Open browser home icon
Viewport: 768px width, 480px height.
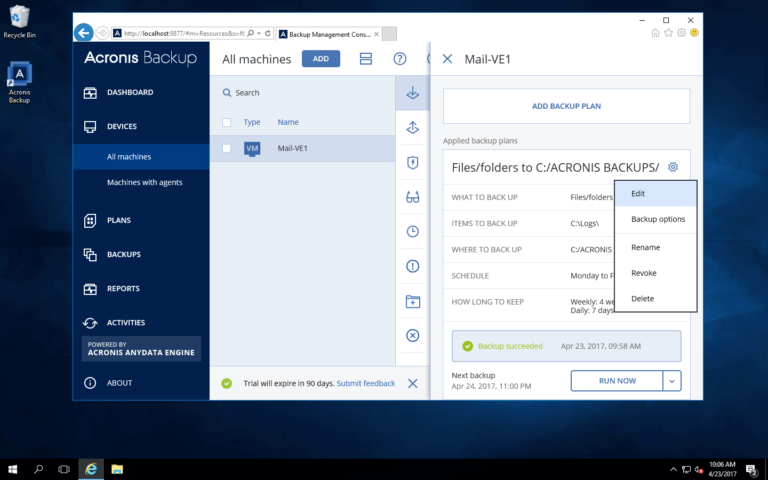pyautogui.click(x=655, y=33)
